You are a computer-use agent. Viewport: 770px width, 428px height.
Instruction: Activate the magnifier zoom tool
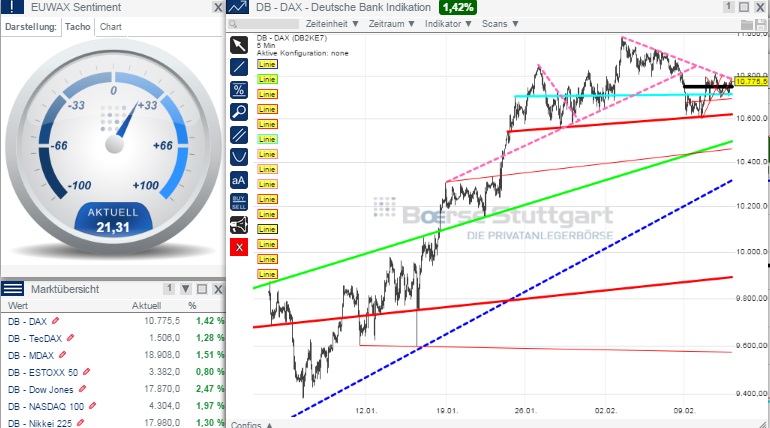click(239, 112)
